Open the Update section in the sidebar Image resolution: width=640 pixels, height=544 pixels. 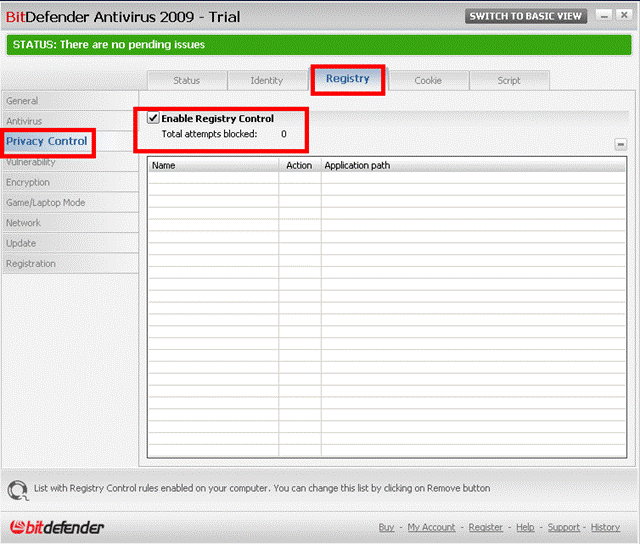(x=21, y=244)
